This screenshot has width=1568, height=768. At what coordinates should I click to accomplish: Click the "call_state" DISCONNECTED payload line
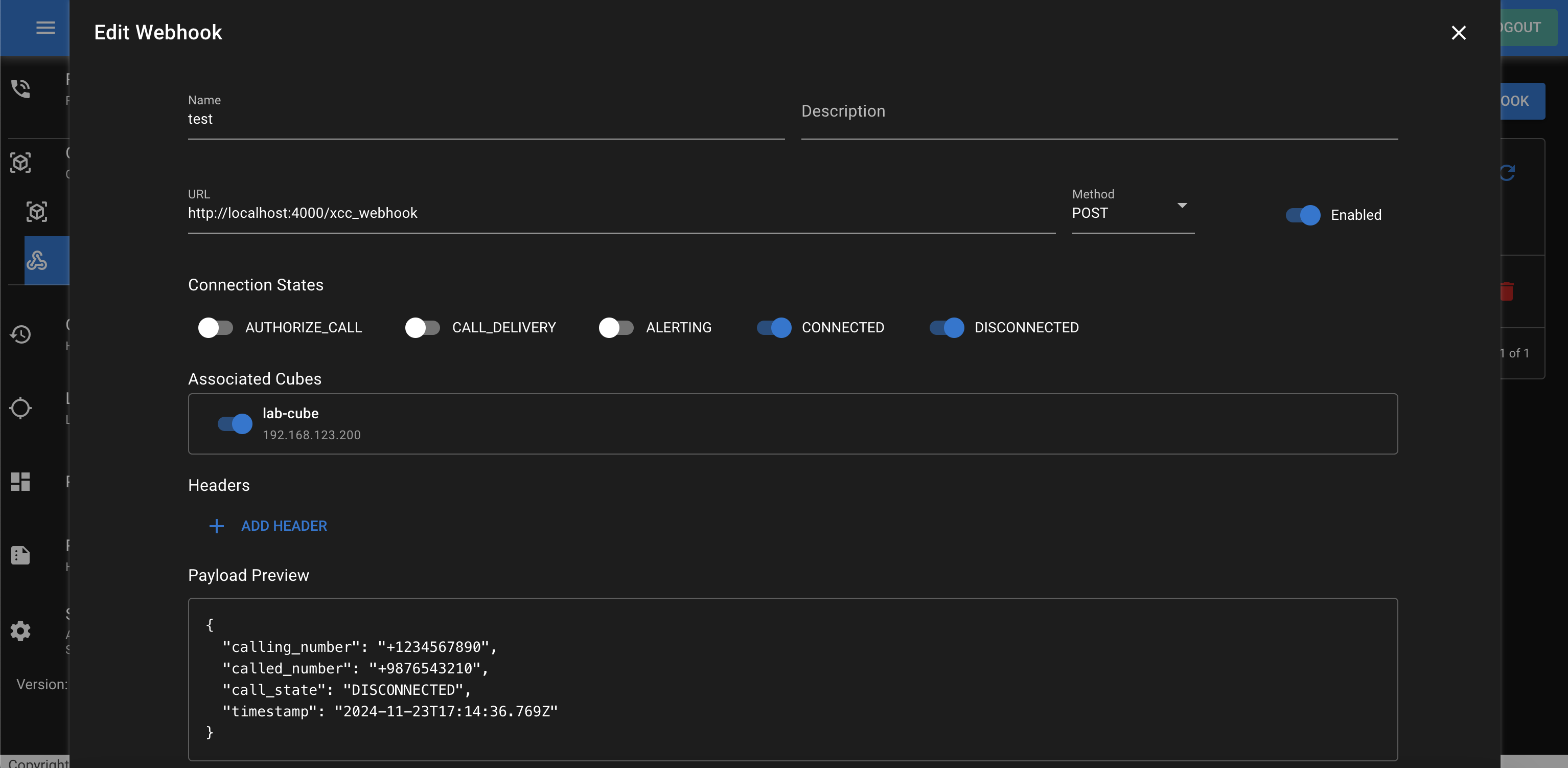[x=347, y=689]
